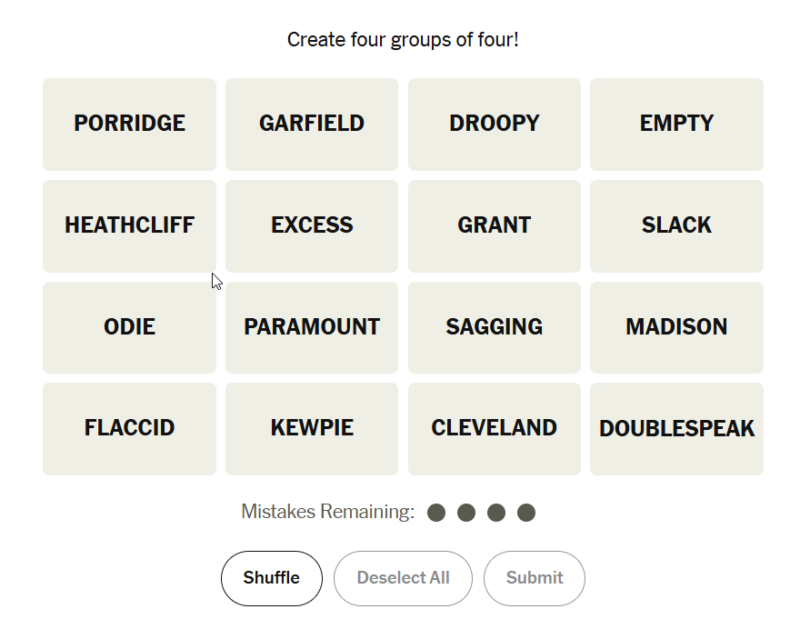800x639 pixels.
Task: Choose the KEWPIE tile
Action: 312,429
